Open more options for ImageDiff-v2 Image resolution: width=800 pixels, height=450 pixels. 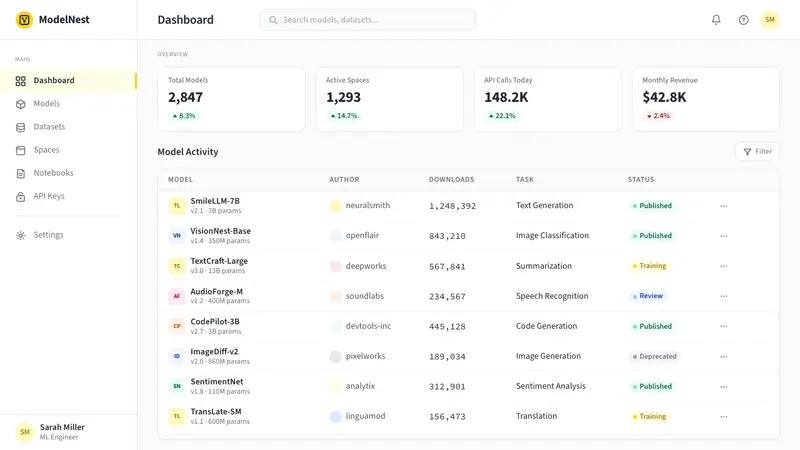coord(723,357)
